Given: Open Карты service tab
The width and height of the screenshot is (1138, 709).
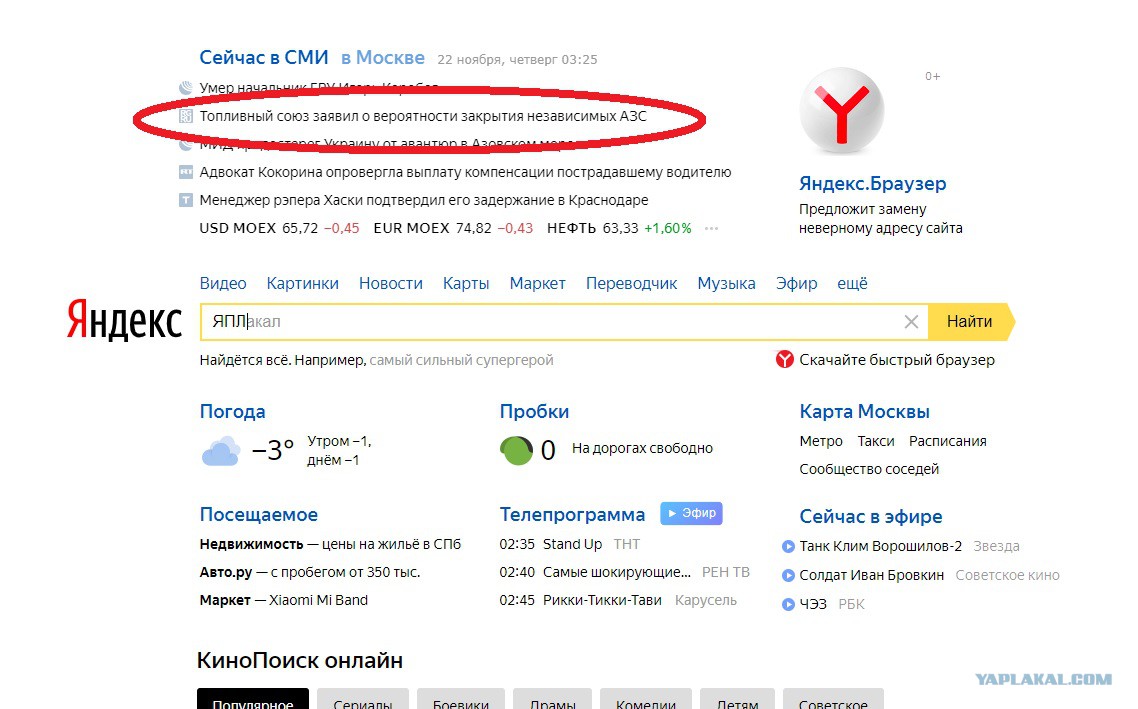Looking at the screenshot, I should 466,283.
